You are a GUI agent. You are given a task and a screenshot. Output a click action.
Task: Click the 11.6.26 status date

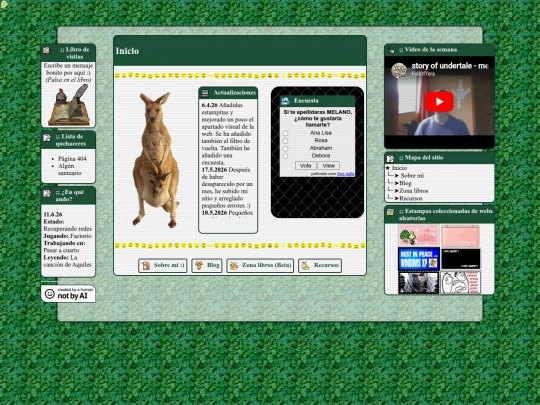point(53,215)
